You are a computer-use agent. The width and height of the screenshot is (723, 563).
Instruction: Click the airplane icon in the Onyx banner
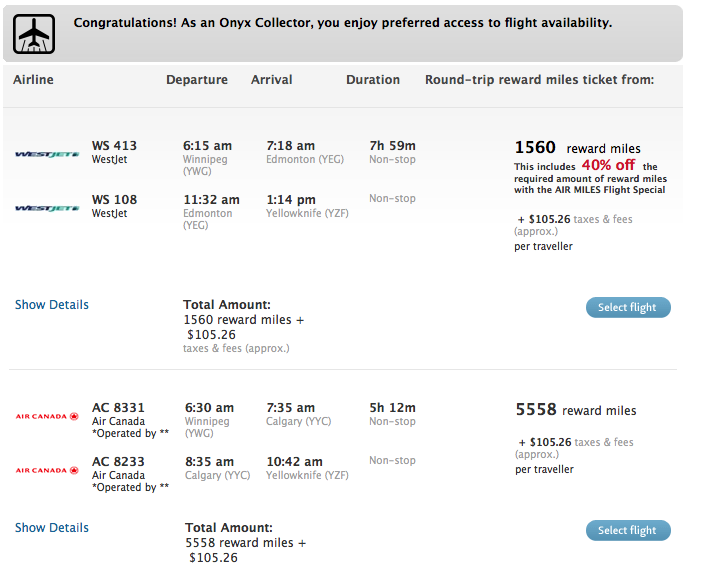coord(34,34)
